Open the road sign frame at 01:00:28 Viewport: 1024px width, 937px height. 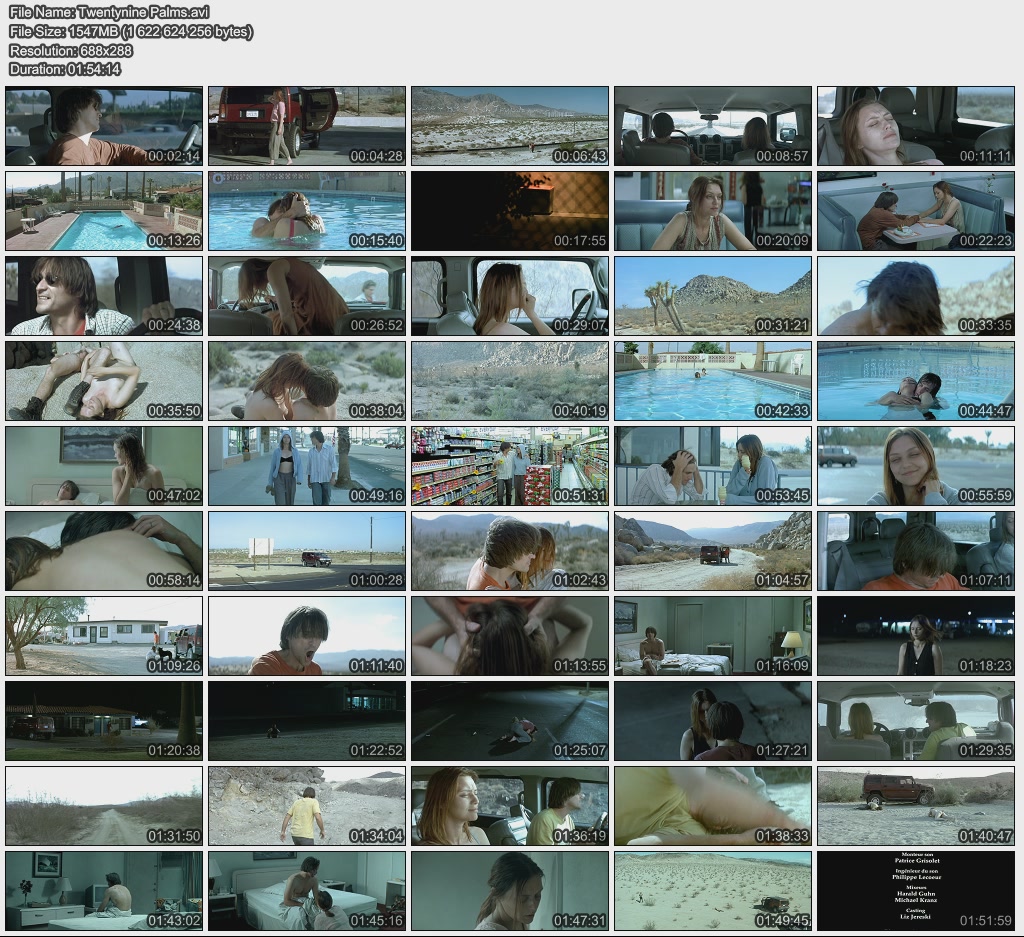(307, 551)
